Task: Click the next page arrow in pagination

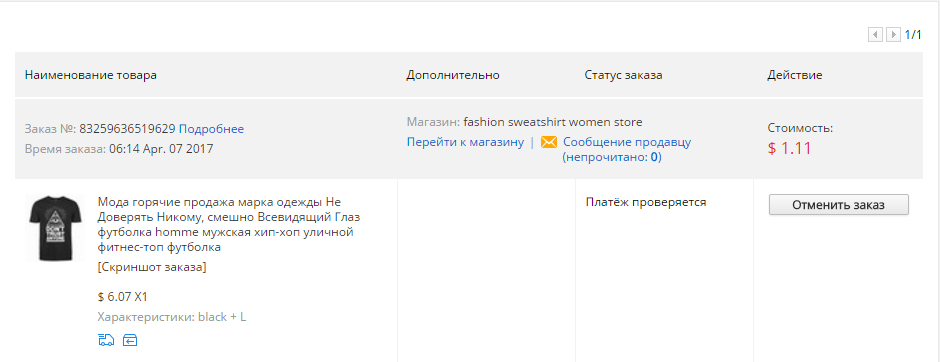Action: coord(893,35)
